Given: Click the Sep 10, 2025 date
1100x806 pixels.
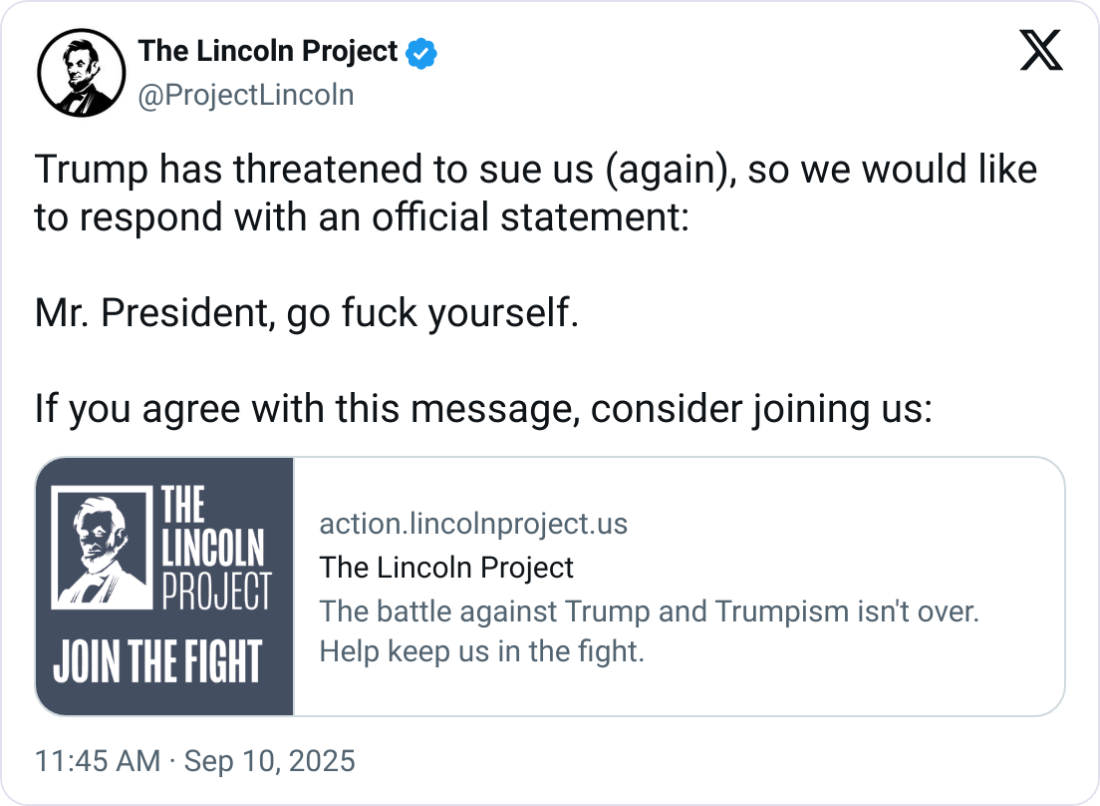Looking at the screenshot, I should 269,761.
